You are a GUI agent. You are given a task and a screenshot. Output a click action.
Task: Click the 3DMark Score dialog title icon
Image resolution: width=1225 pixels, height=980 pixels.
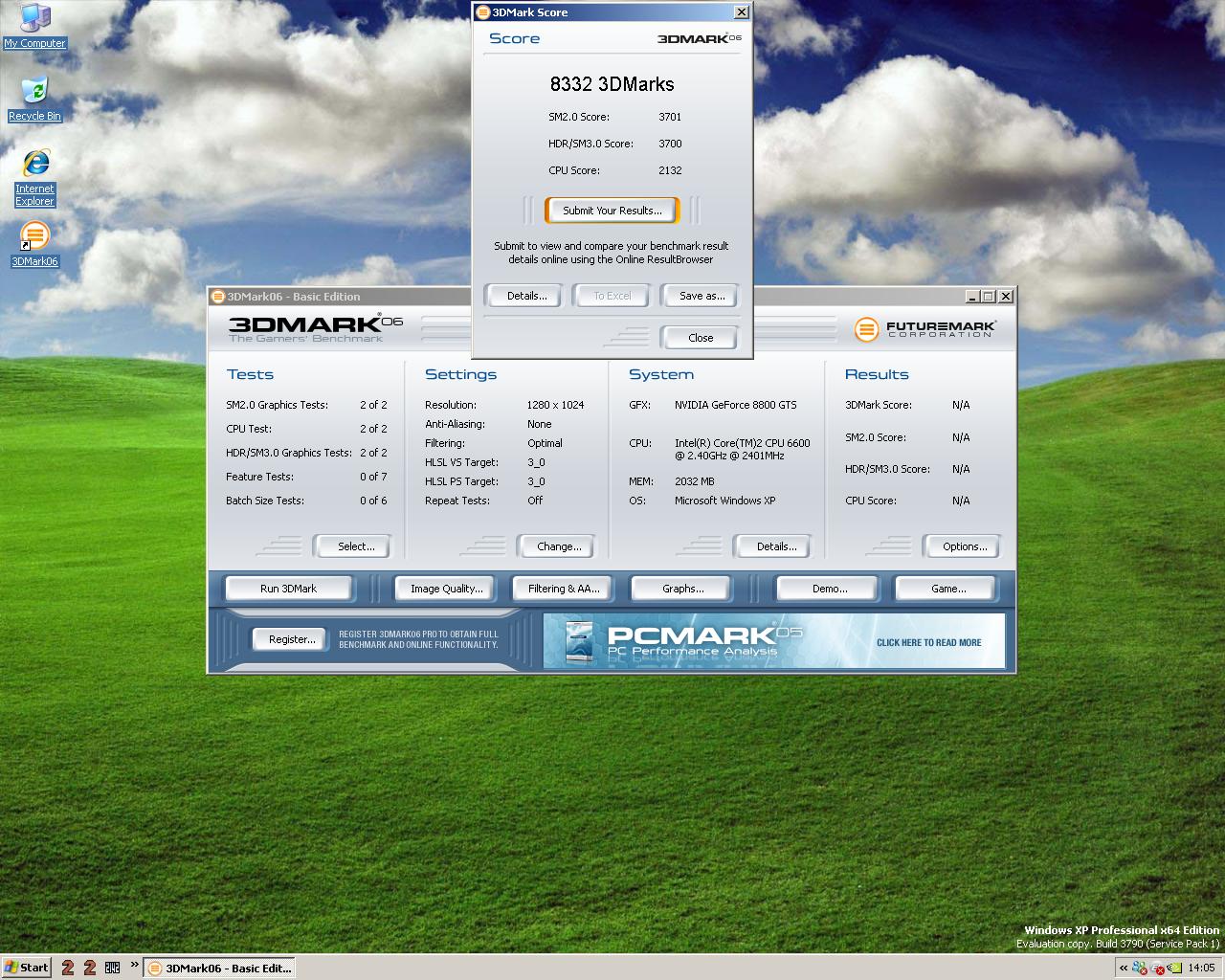click(x=483, y=12)
